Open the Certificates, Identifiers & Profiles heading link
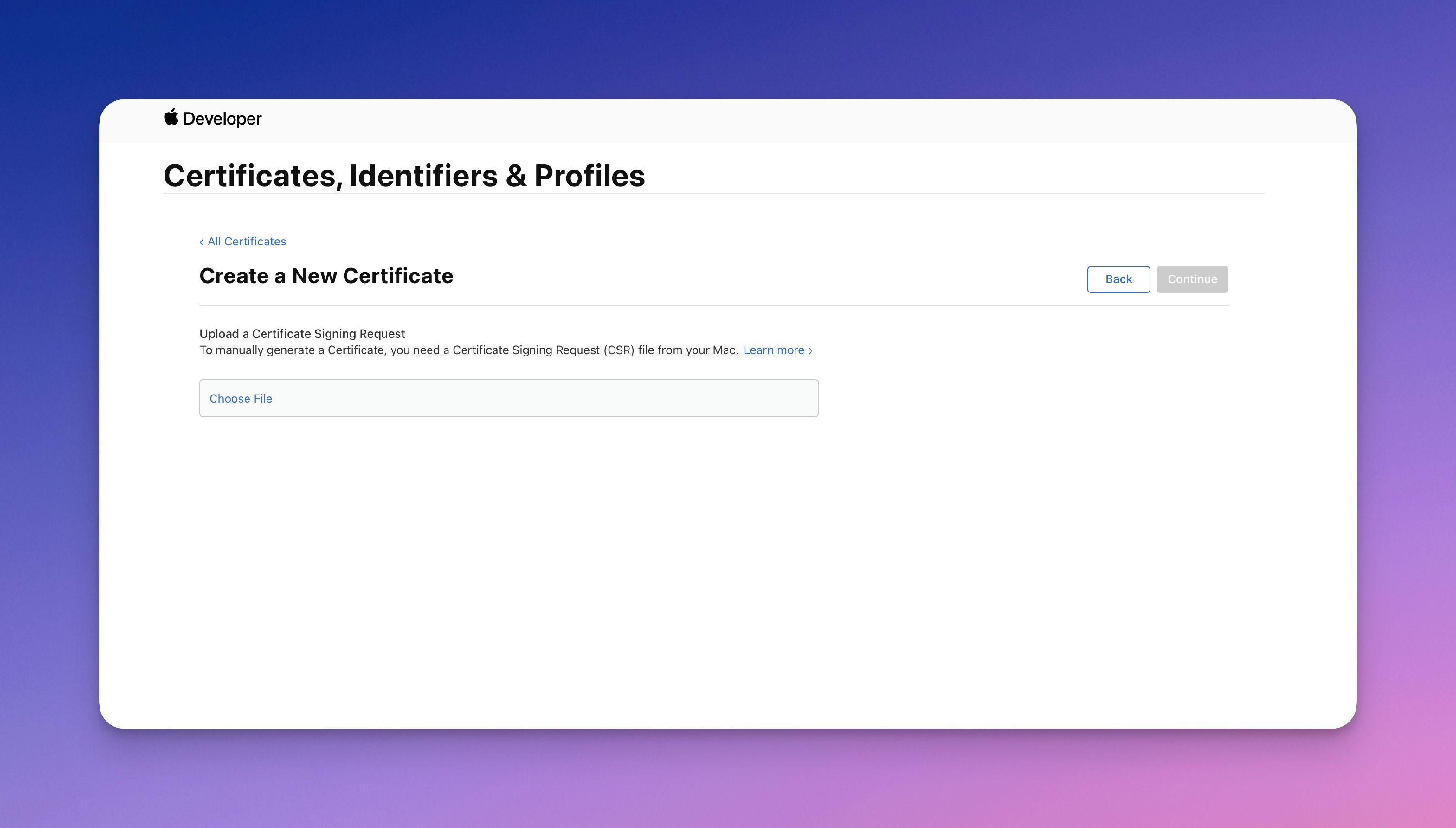 coord(404,176)
